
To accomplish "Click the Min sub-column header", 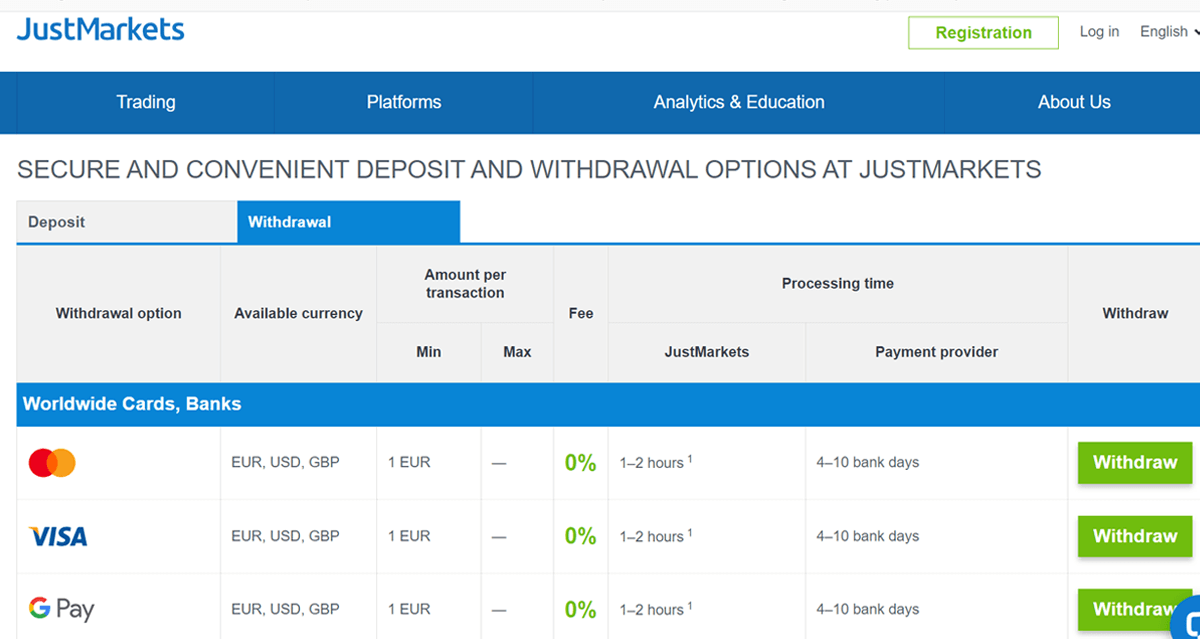I will point(429,352).
